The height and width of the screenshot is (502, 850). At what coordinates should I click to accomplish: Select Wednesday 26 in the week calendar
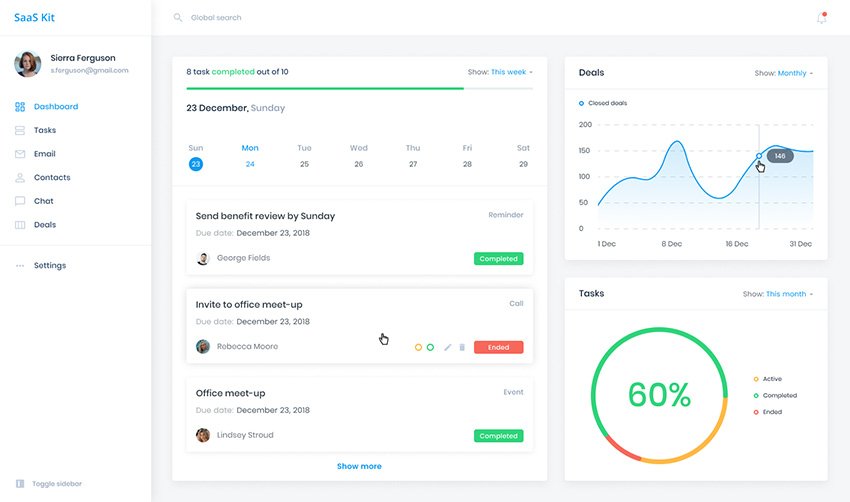[x=358, y=164]
